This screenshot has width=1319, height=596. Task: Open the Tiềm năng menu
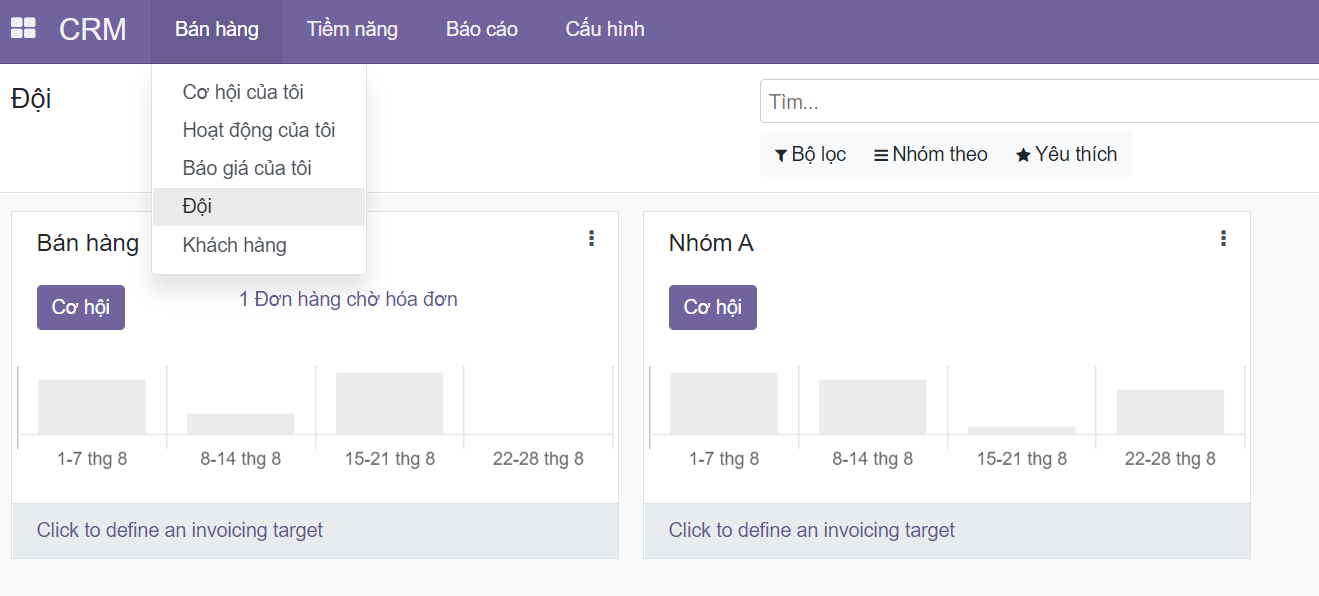tap(352, 29)
